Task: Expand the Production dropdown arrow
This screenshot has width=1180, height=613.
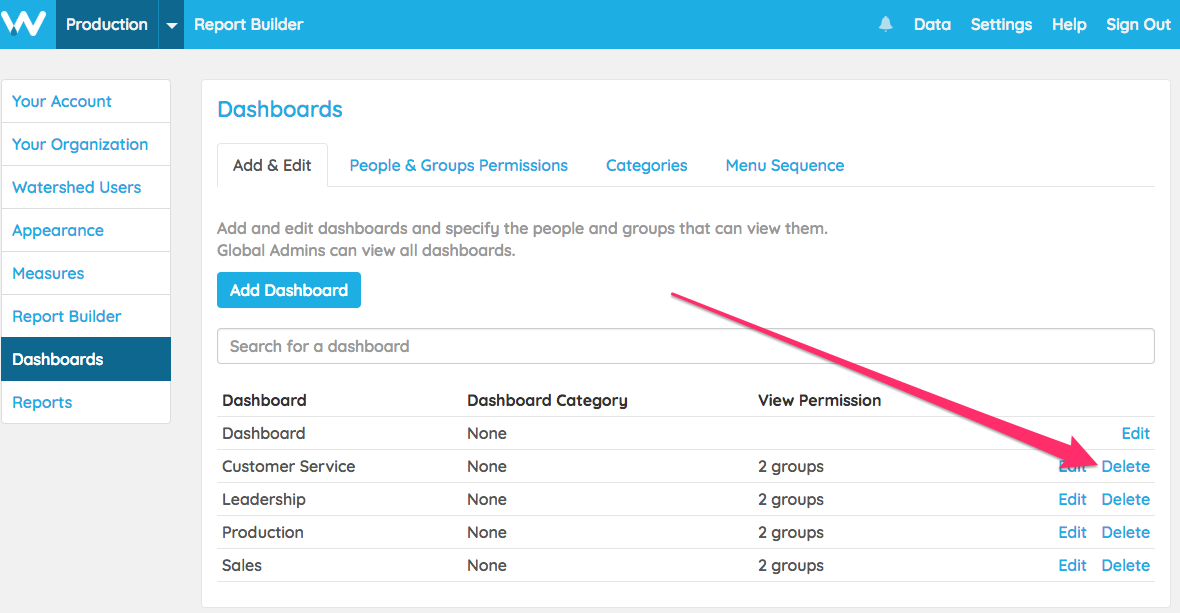Action: tap(172, 25)
